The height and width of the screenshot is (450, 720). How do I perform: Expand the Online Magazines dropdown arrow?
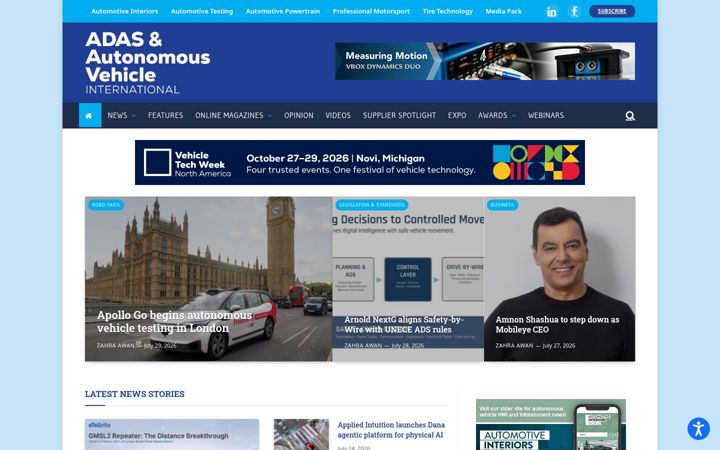270,116
